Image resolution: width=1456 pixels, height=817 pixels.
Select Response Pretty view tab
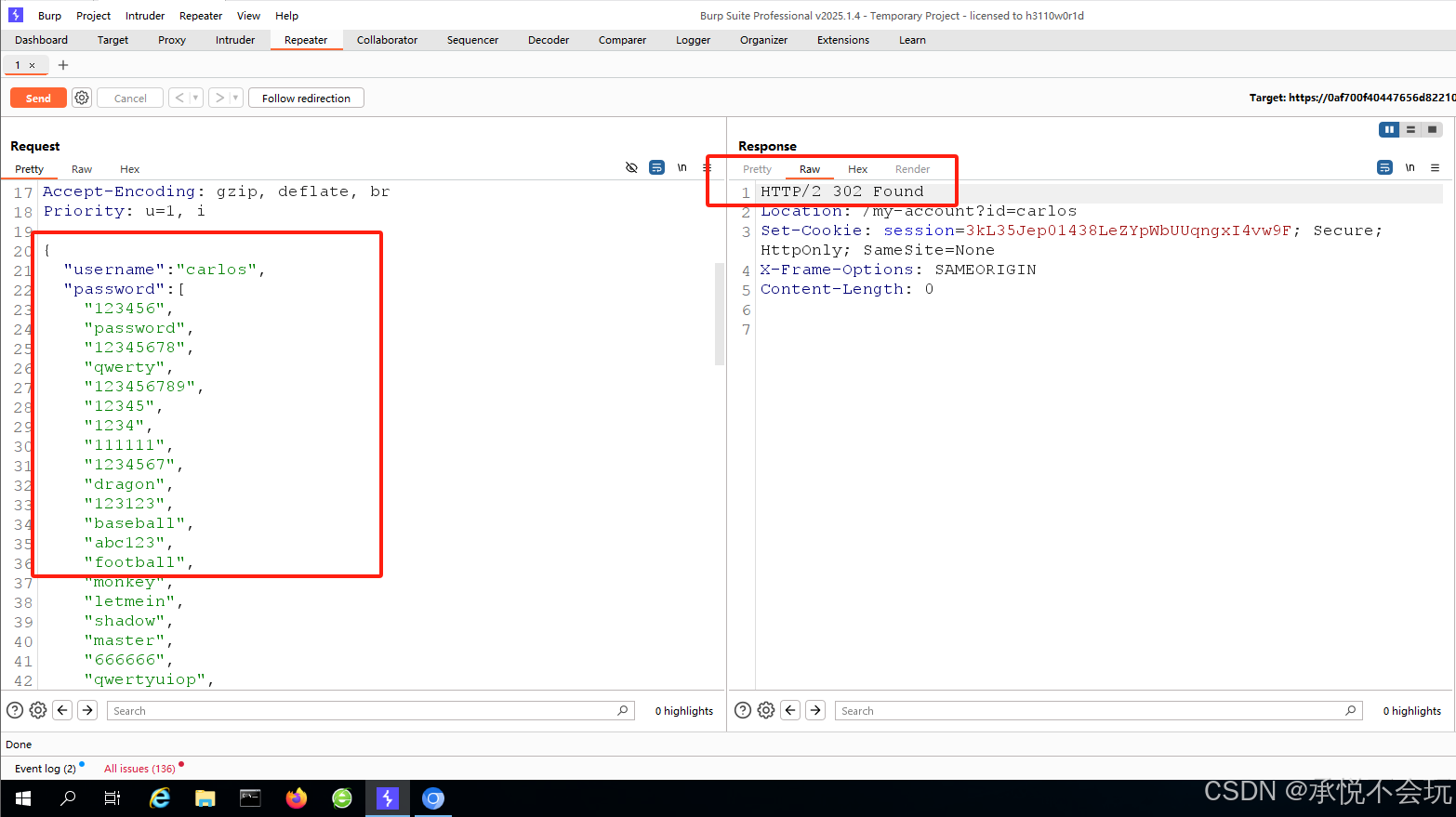tap(757, 169)
